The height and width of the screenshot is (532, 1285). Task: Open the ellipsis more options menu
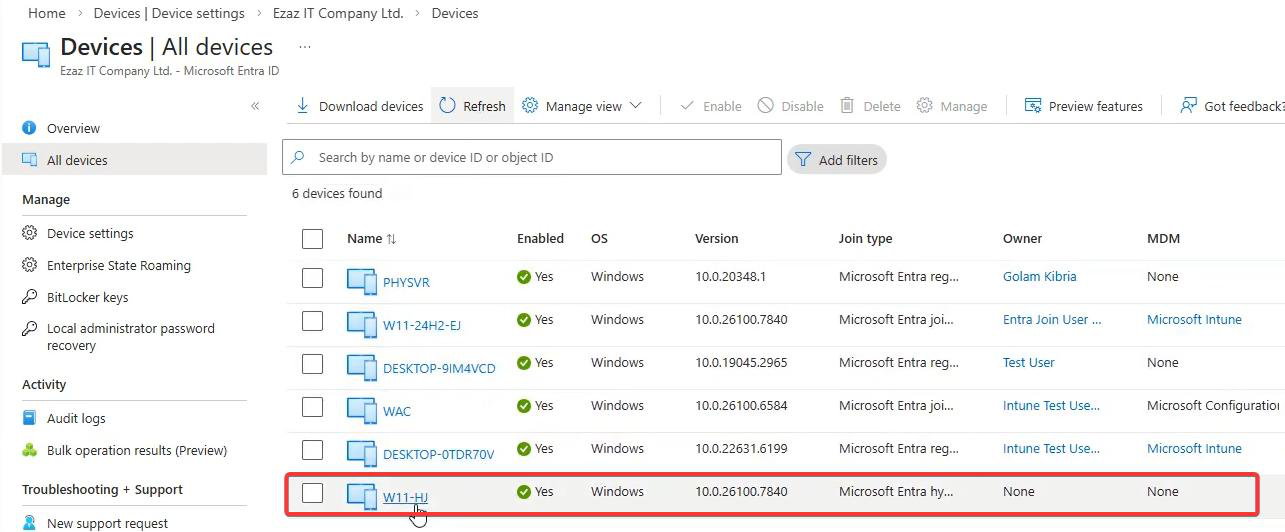[x=304, y=47]
